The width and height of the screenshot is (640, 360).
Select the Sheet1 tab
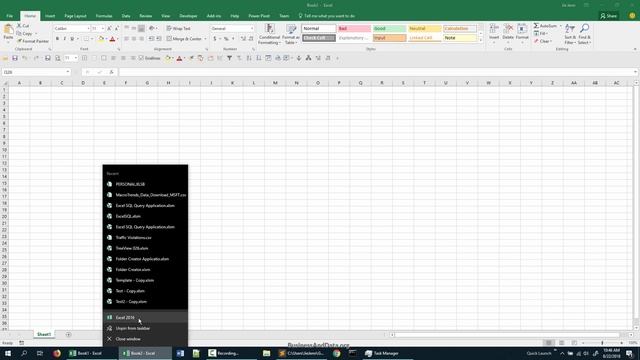[x=44, y=335]
